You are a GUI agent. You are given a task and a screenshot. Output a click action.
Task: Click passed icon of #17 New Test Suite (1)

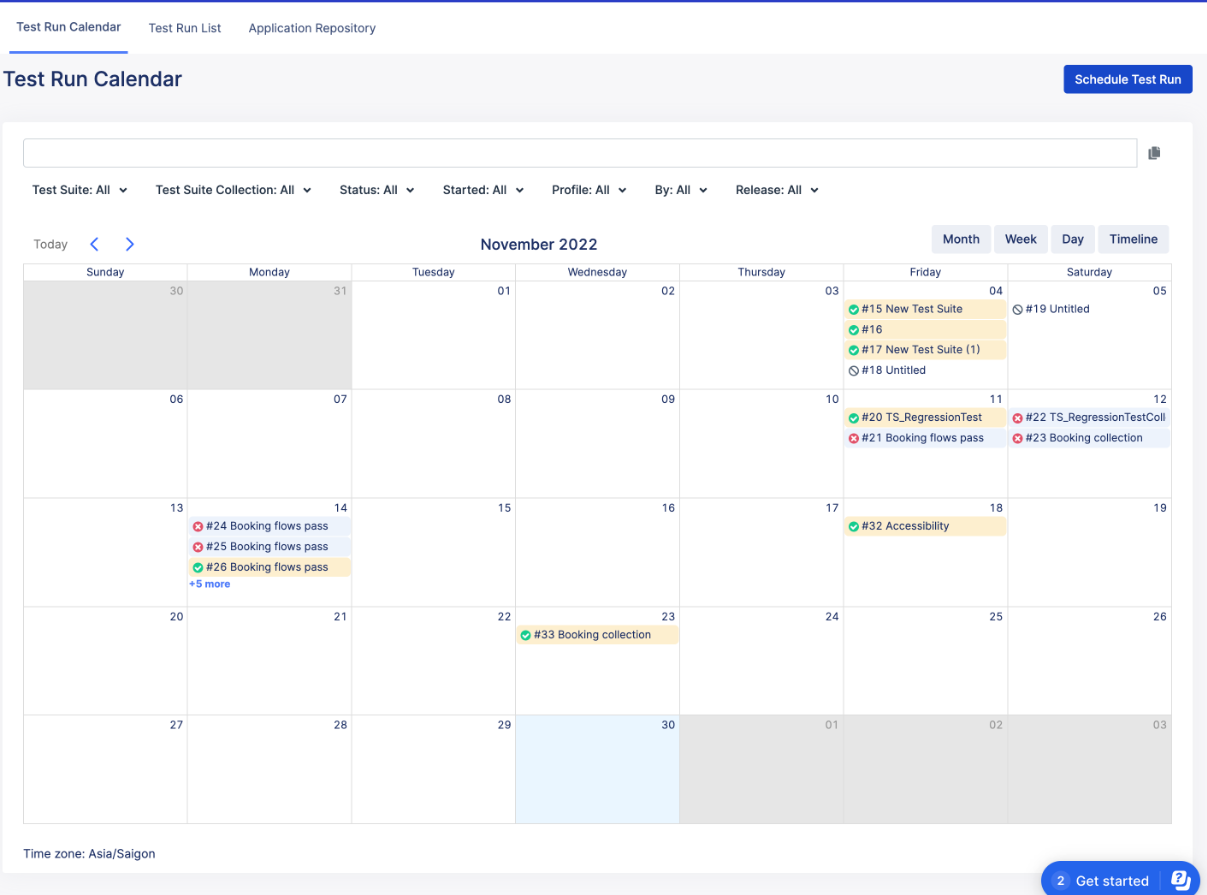[854, 350]
